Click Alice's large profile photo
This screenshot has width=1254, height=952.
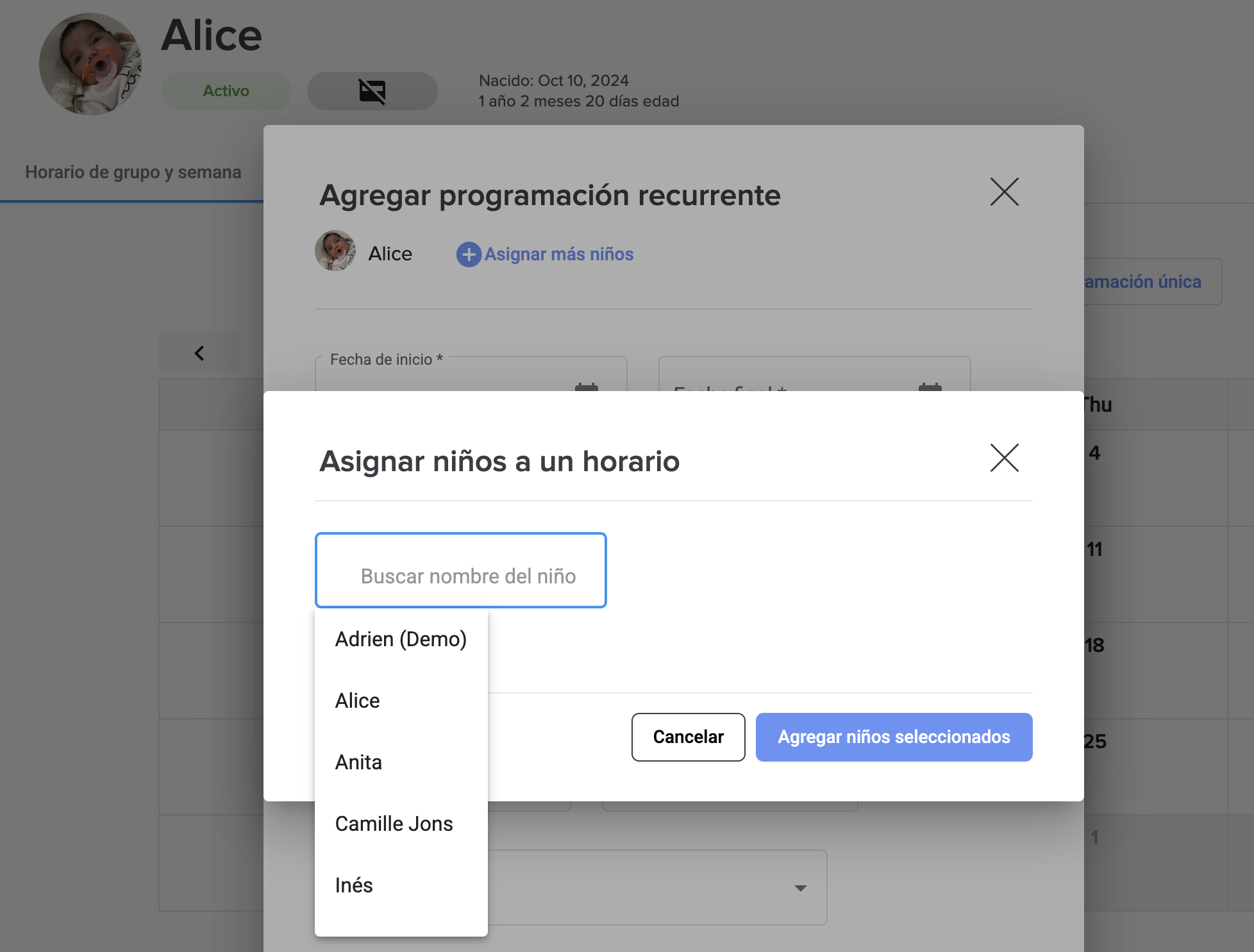90,64
